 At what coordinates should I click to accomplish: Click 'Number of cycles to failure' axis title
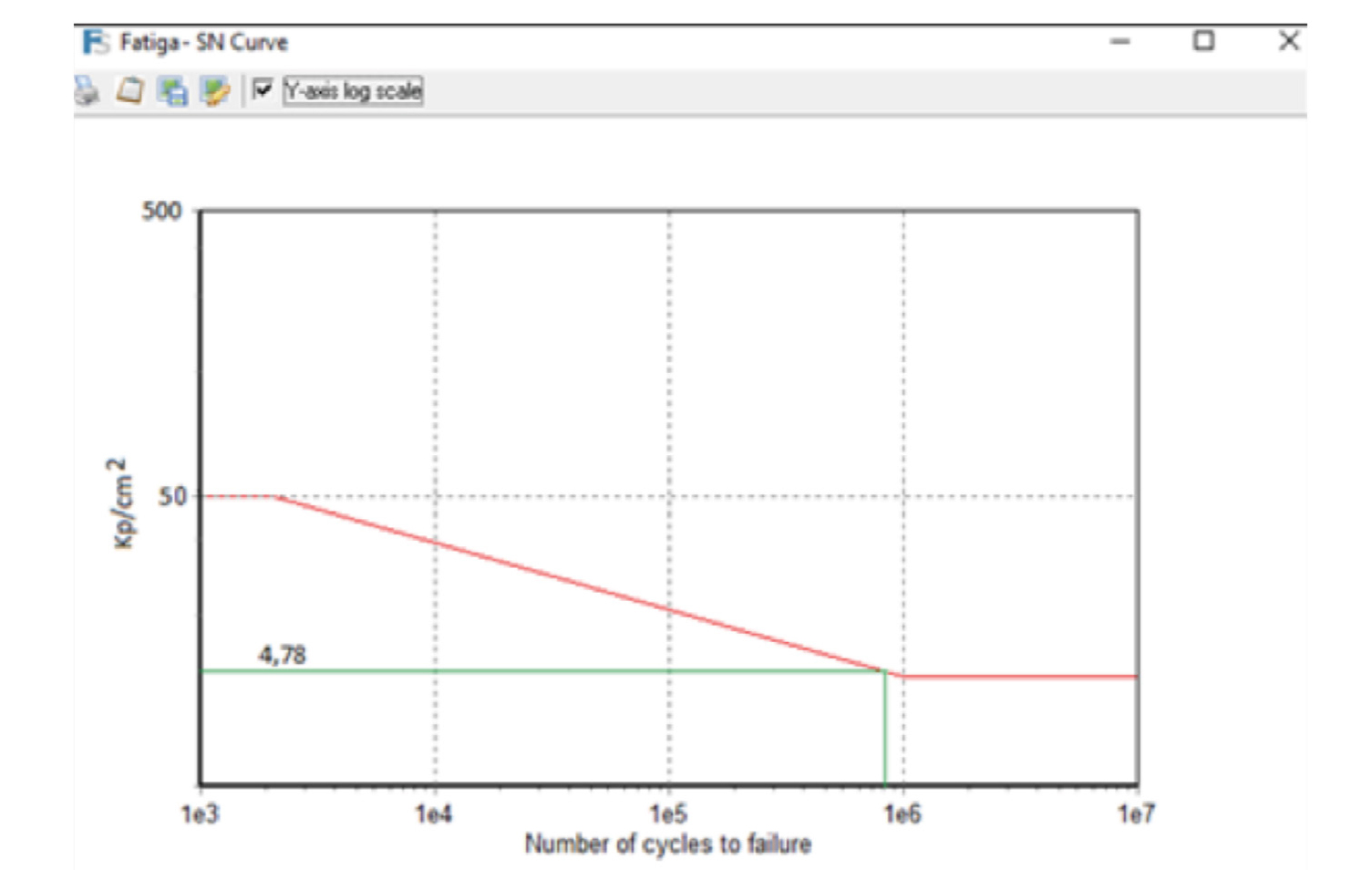click(668, 844)
